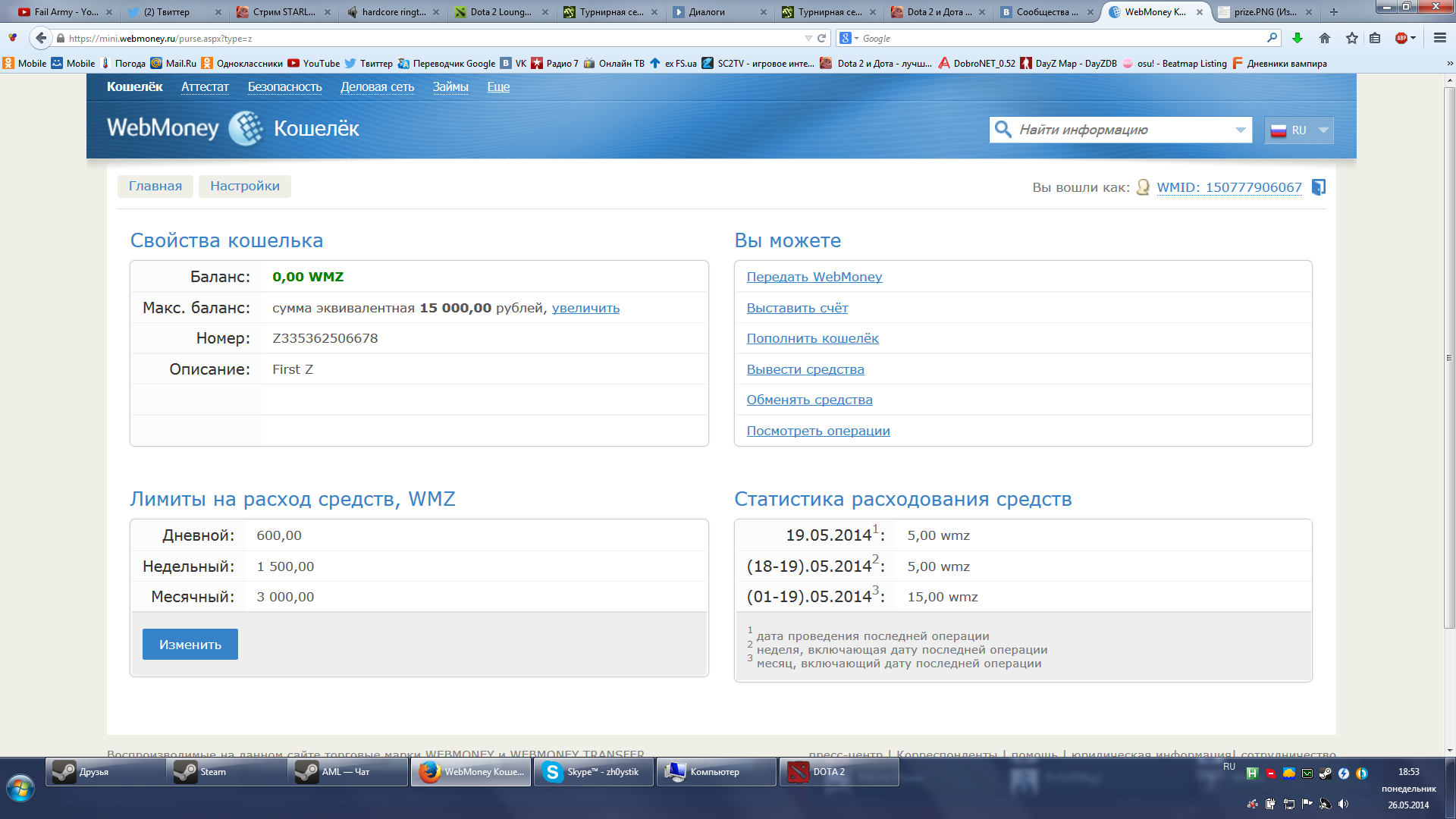The height and width of the screenshot is (819, 1456).
Task: Open the Еще menu in site navigation
Action: tap(498, 87)
